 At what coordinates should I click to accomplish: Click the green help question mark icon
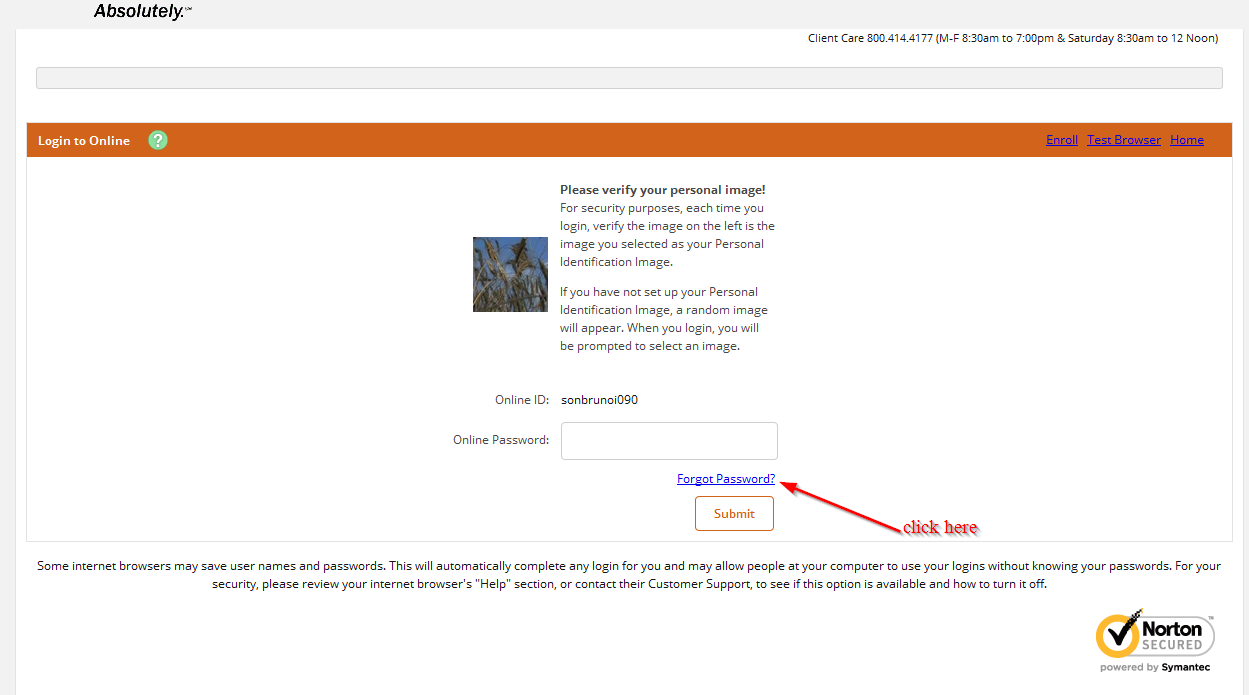158,140
